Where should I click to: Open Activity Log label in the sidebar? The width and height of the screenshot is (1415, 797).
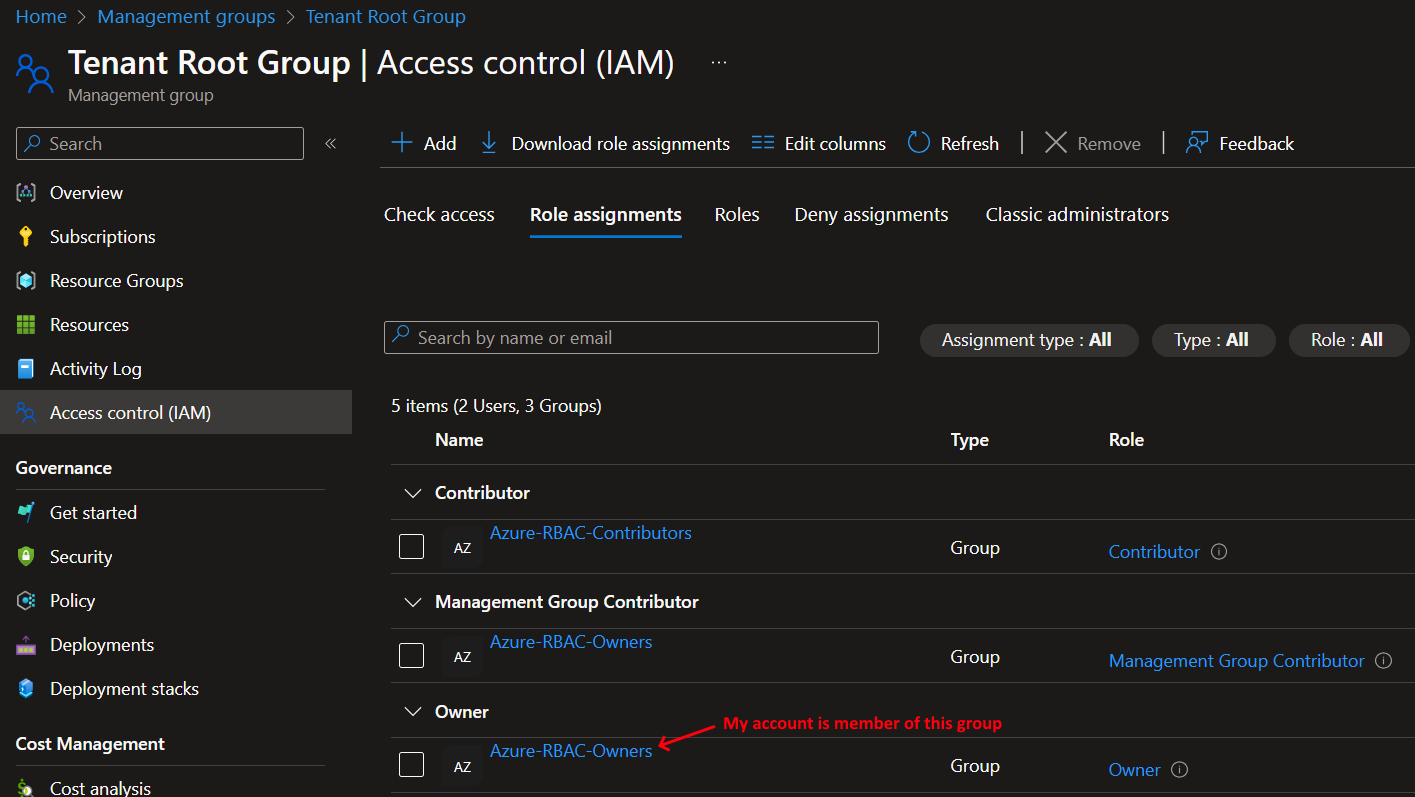[96, 369]
